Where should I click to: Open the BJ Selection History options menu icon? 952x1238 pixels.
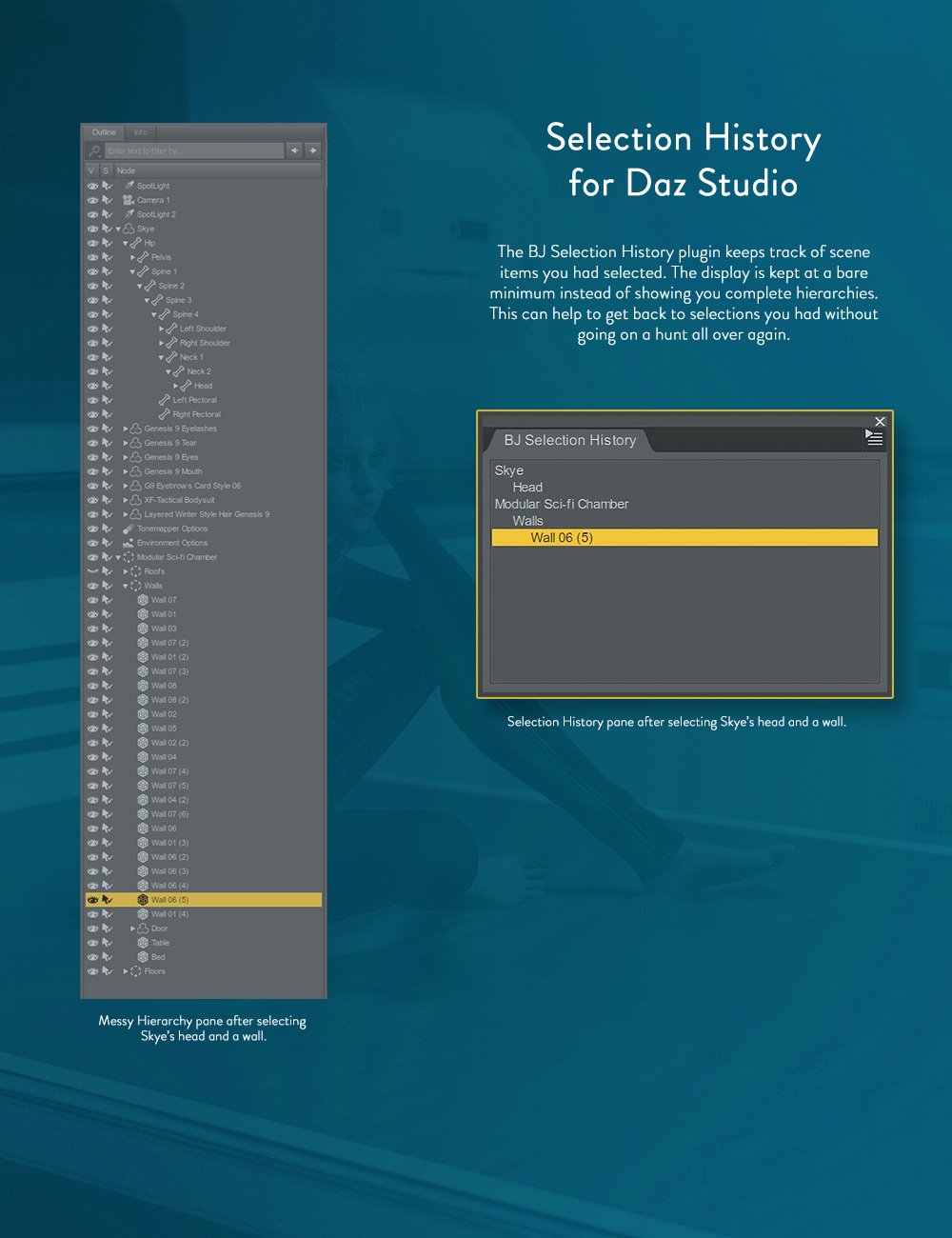pos(875,438)
